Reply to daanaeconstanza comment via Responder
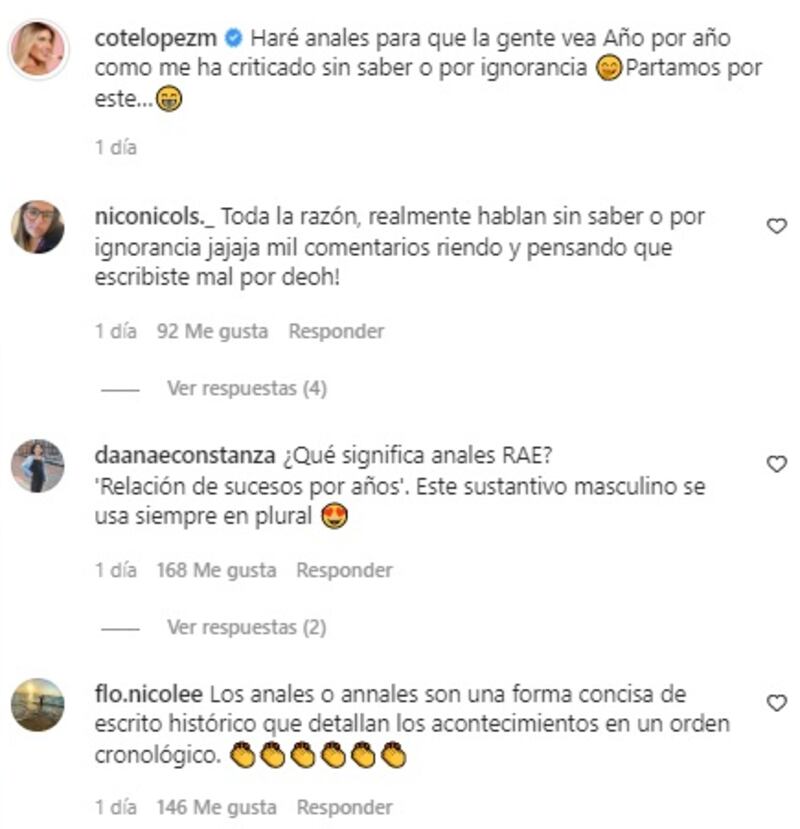 [344, 570]
